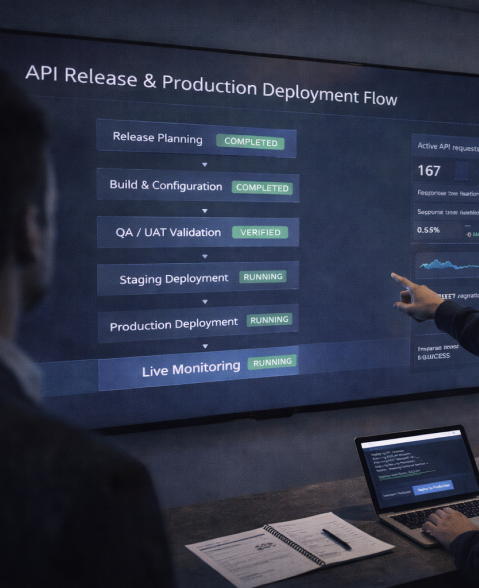Click the blue deploy button on the laptop

click(433, 487)
